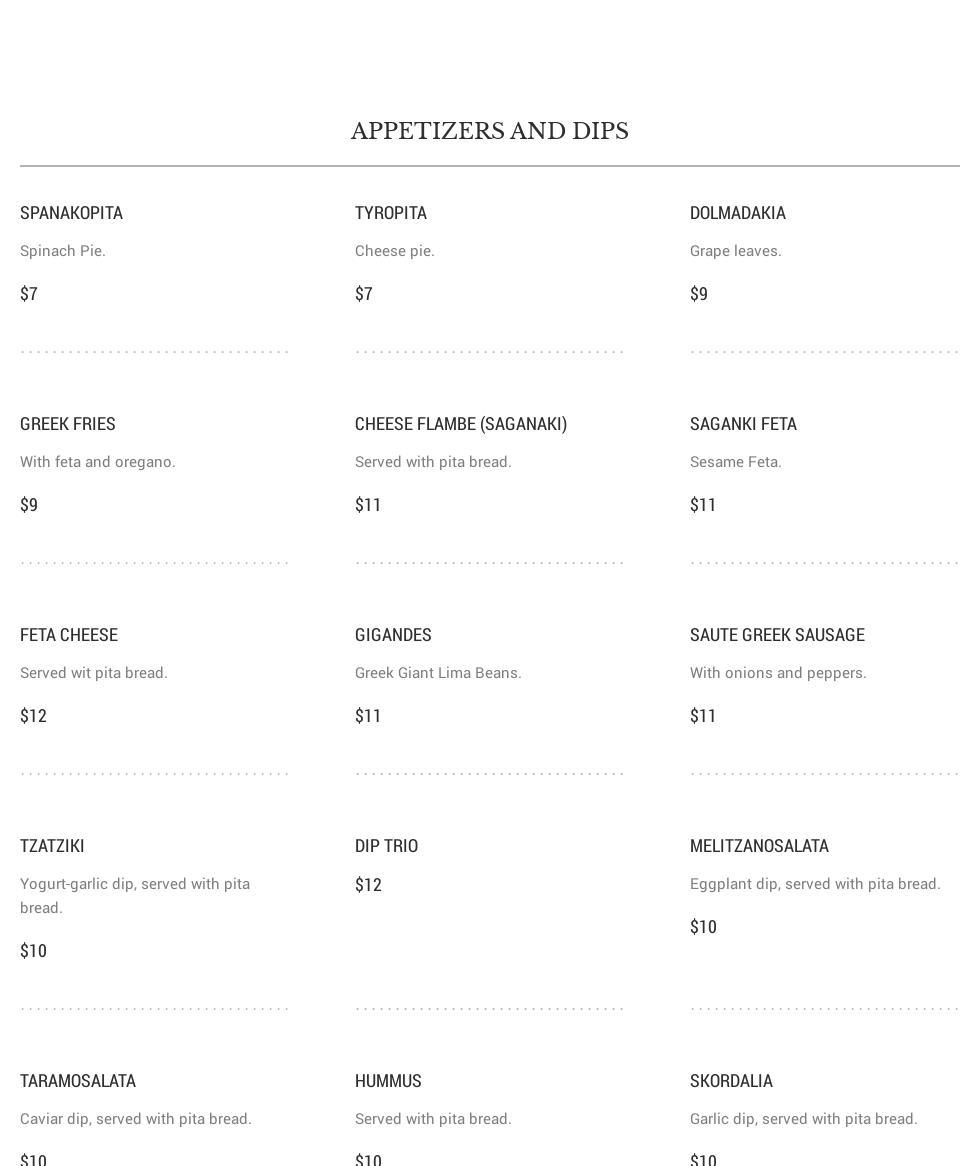This screenshot has height=1166, width=965.
Task: Click the "Greek Giant Lima Beans" description
Action: click(437, 673)
